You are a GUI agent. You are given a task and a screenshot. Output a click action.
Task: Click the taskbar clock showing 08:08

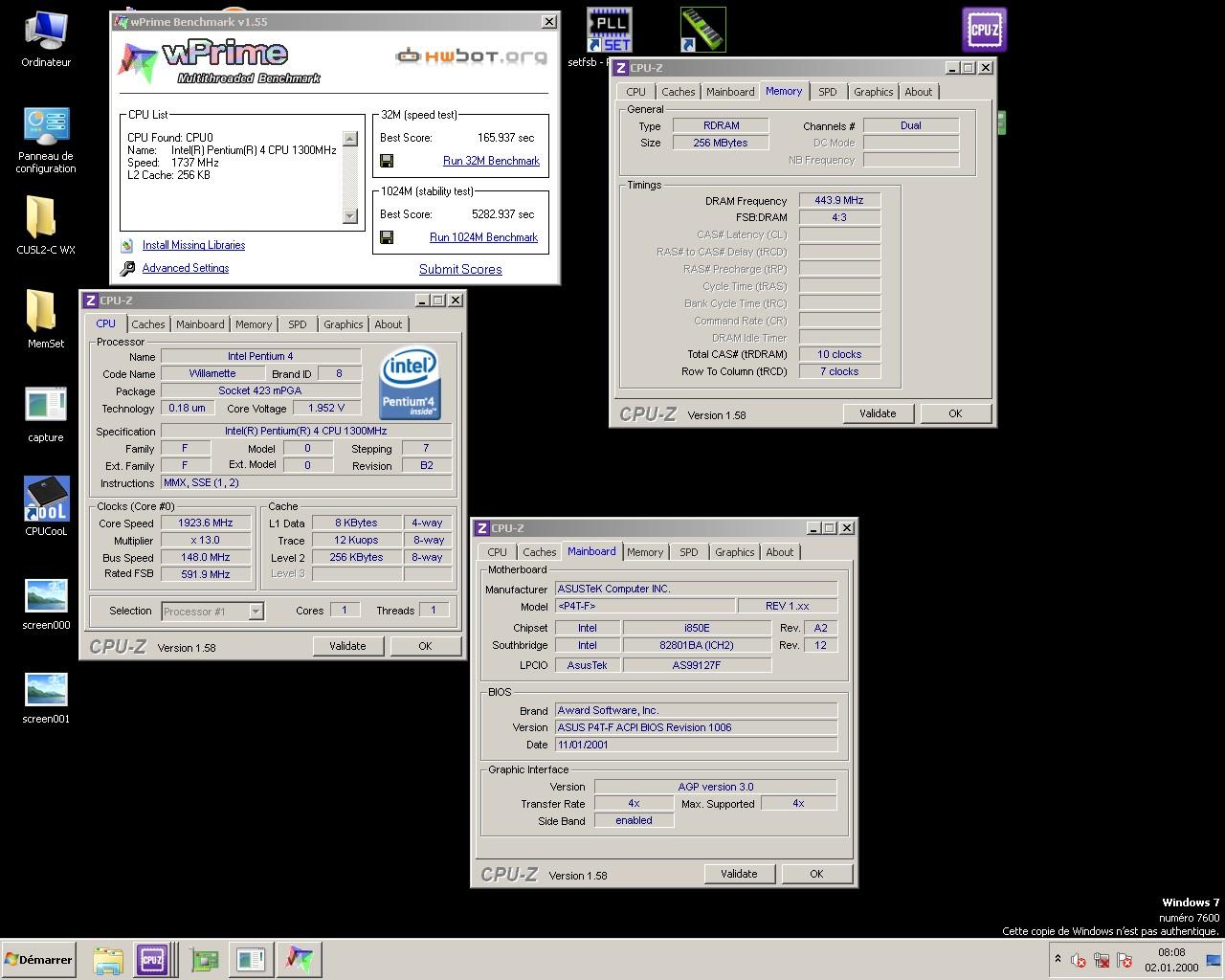1171,960
